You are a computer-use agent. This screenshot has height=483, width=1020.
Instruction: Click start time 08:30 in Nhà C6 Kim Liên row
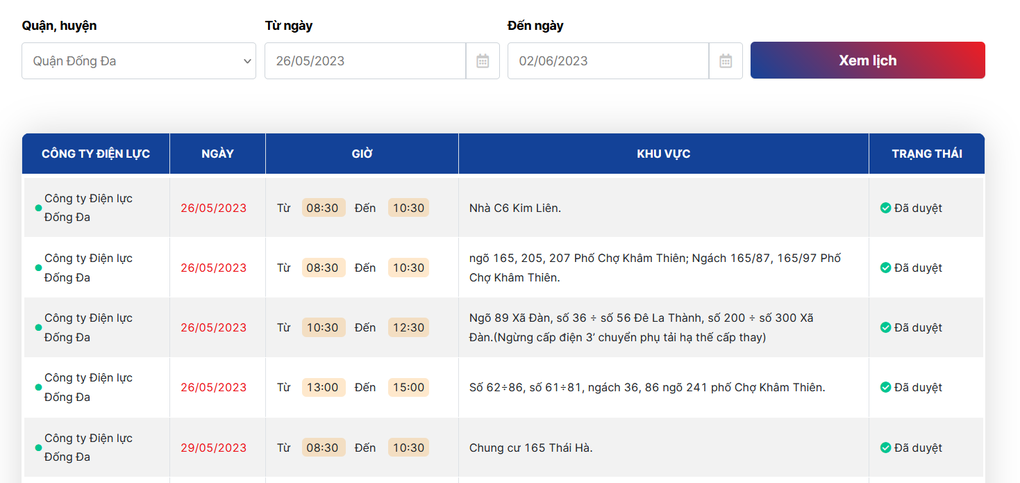point(323,208)
